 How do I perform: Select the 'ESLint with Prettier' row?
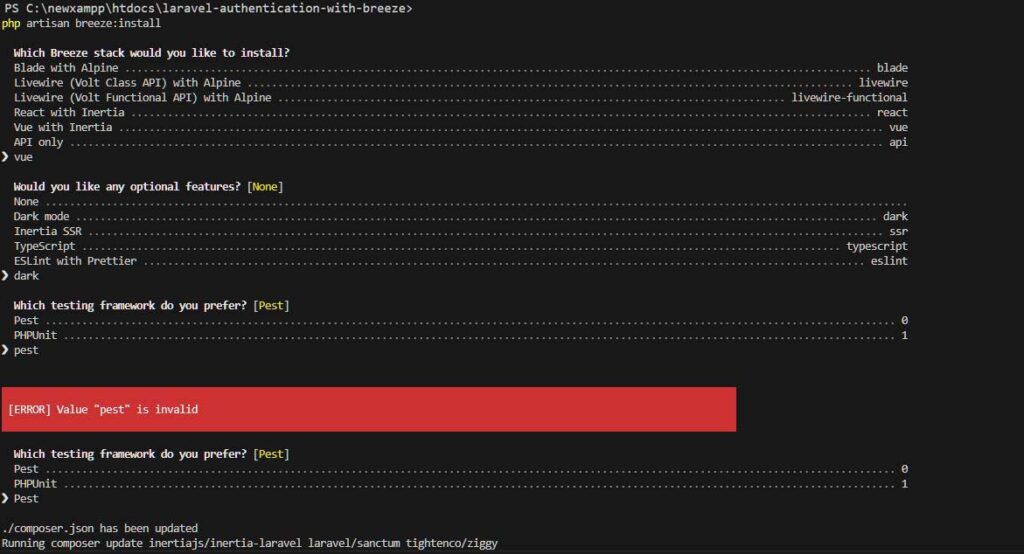pos(460,261)
